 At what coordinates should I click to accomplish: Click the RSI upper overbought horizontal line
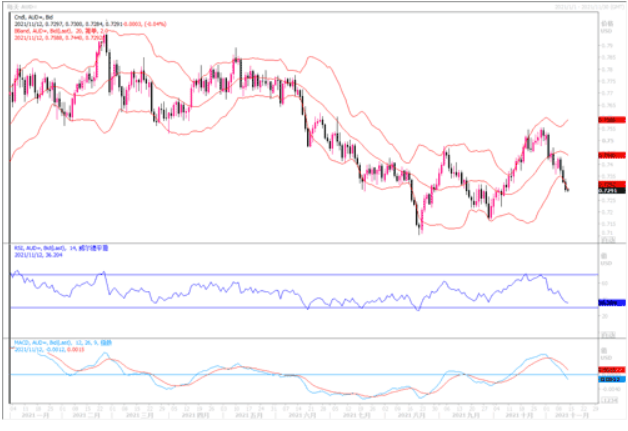(x=300, y=274)
